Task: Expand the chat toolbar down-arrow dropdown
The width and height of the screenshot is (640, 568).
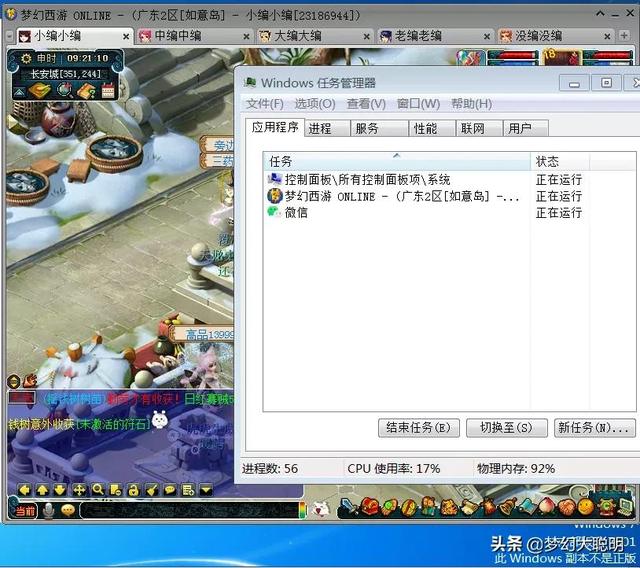Action: click(207, 489)
